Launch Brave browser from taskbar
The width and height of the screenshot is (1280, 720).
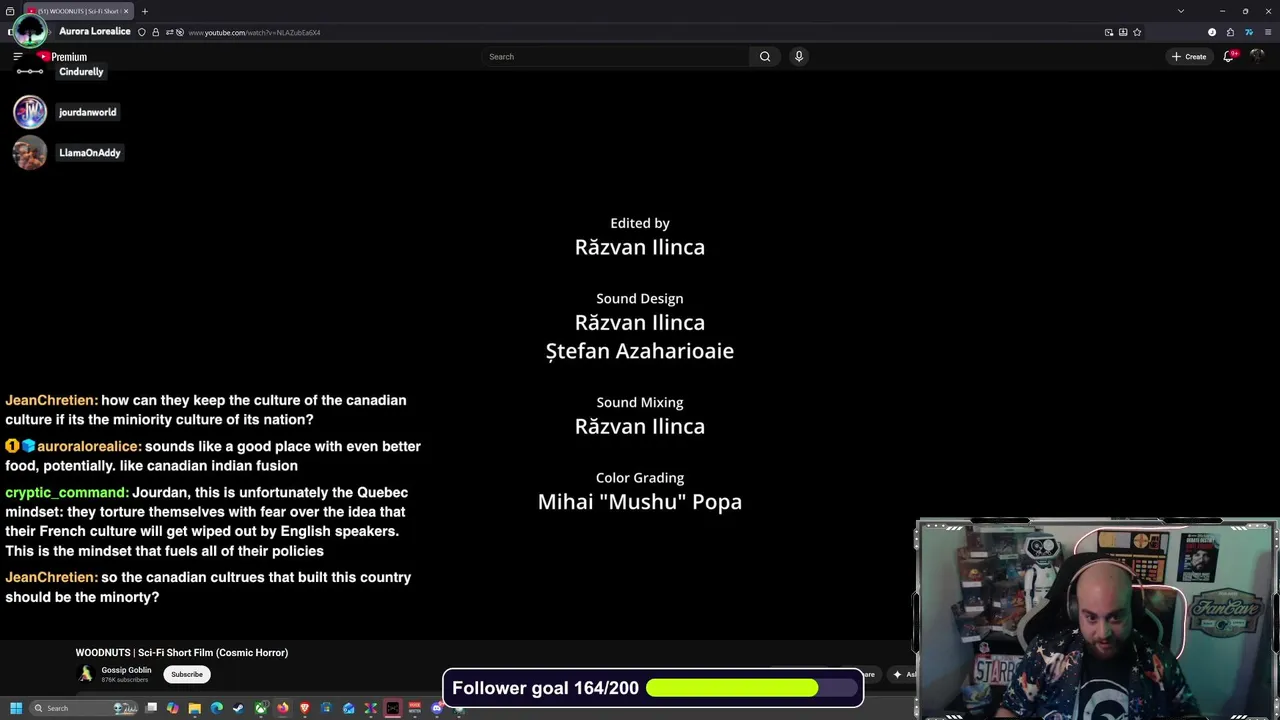click(305, 708)
